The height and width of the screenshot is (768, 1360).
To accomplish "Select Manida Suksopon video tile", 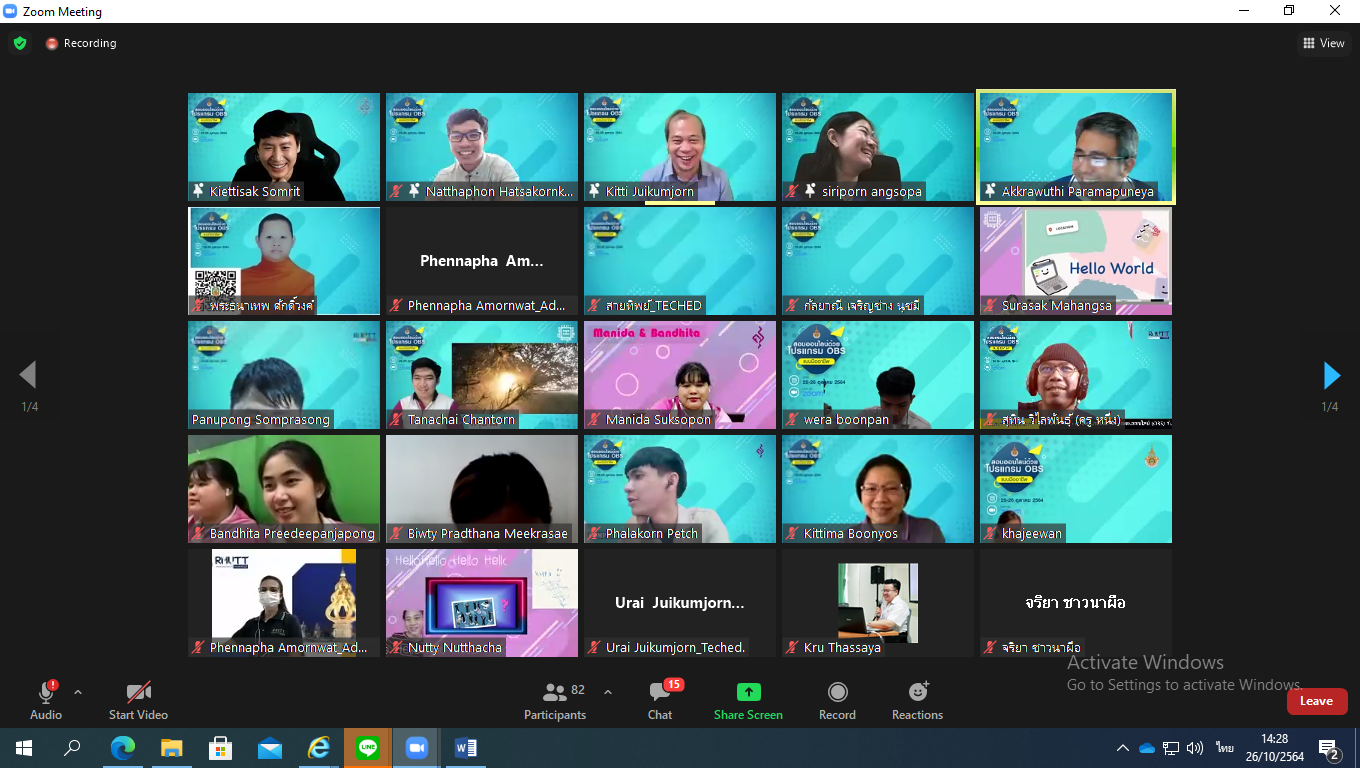I will point(680,375).
